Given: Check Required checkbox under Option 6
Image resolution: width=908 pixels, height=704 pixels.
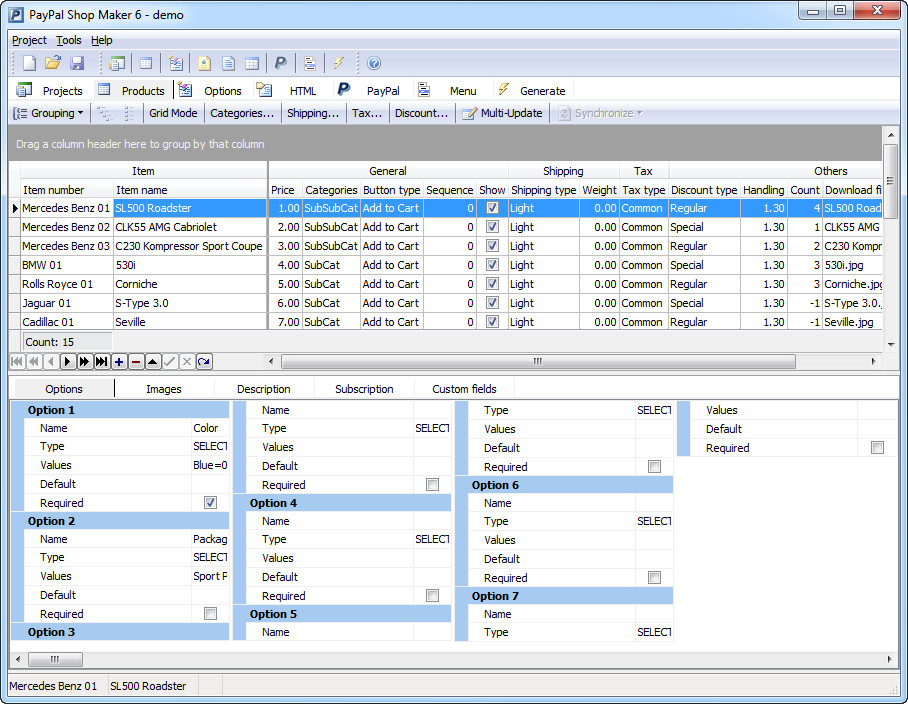Looking at the screenshot, I should click(x=654, y=577).
